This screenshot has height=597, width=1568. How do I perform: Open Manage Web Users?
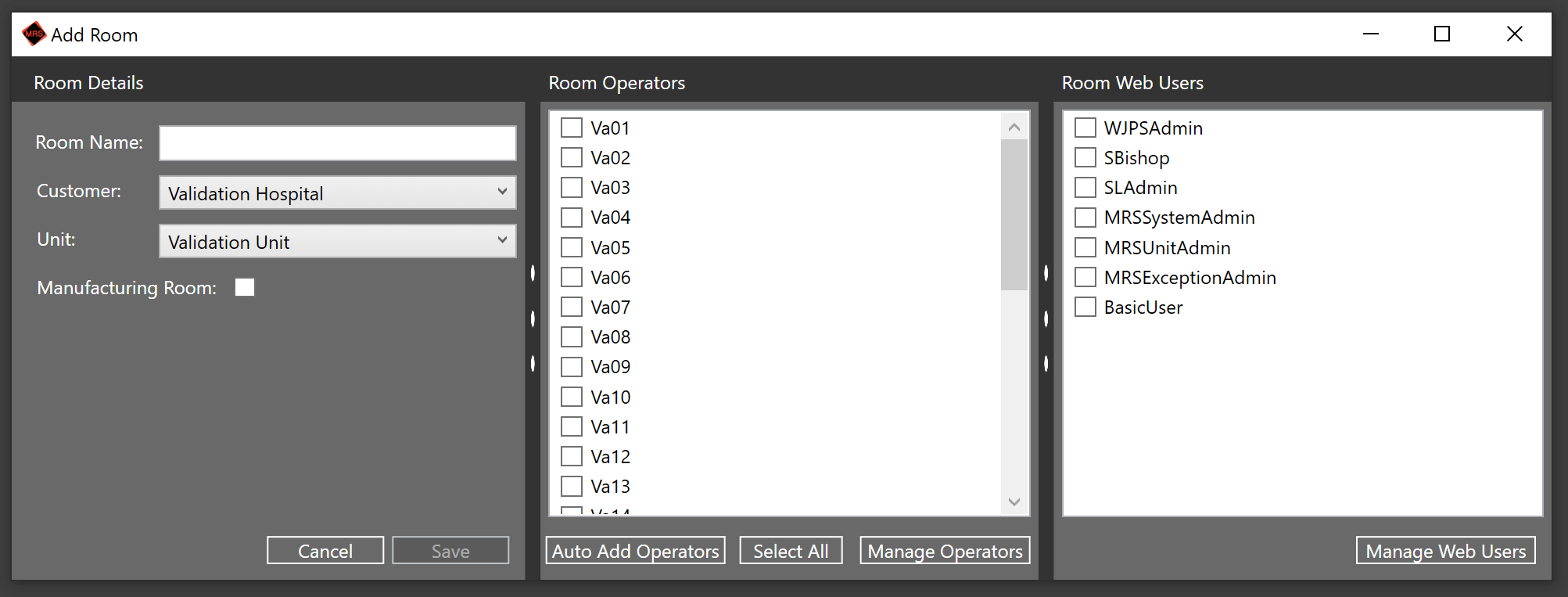(x=1446, y=550)
